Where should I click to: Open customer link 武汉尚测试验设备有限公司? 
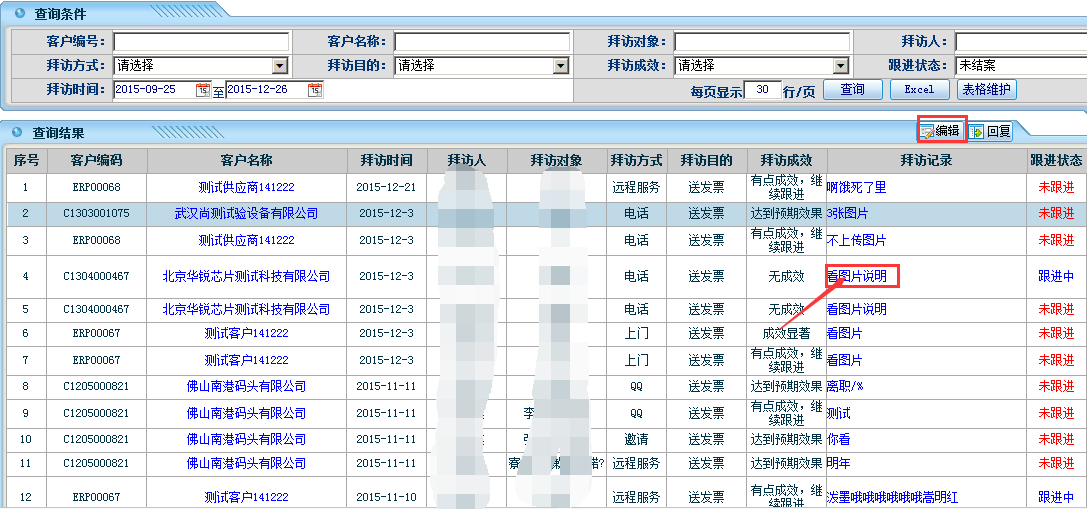[246, 213]
